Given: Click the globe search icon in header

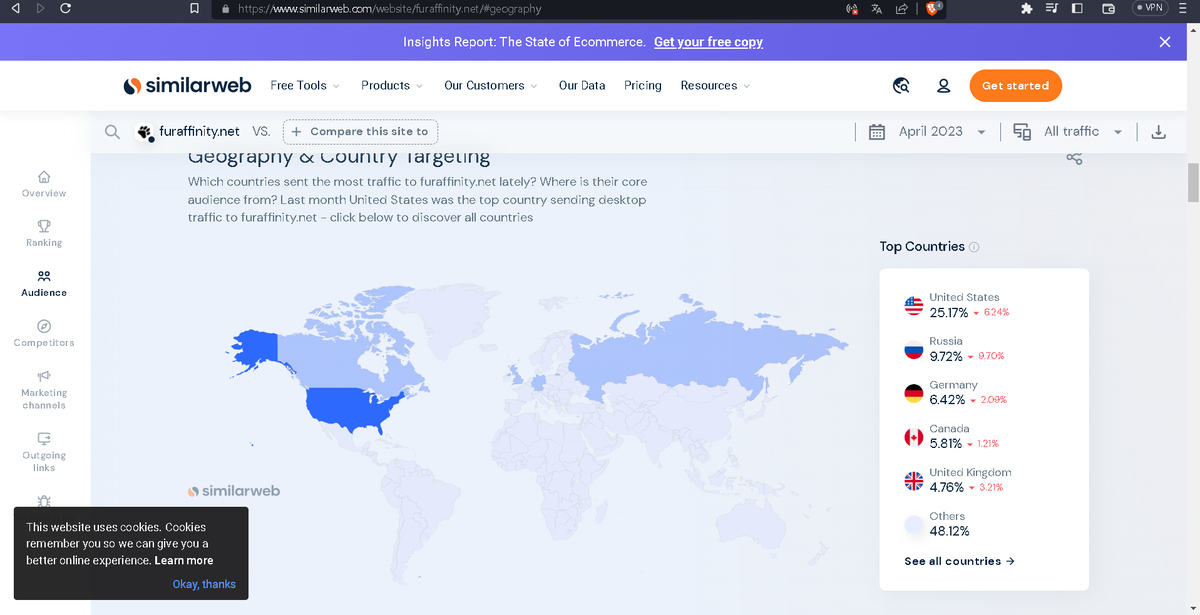Looking at the screenshot, I should pyautogui.click(x=901, y=86).
